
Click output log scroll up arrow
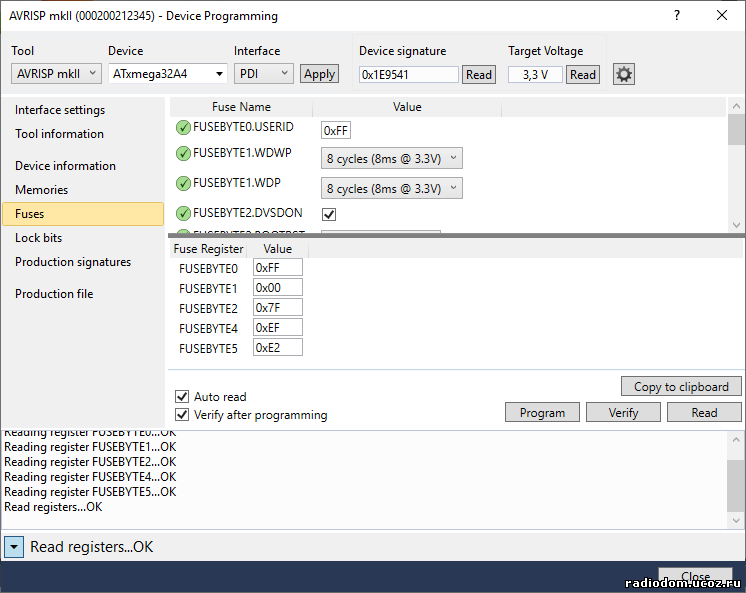tap(736, 440)
